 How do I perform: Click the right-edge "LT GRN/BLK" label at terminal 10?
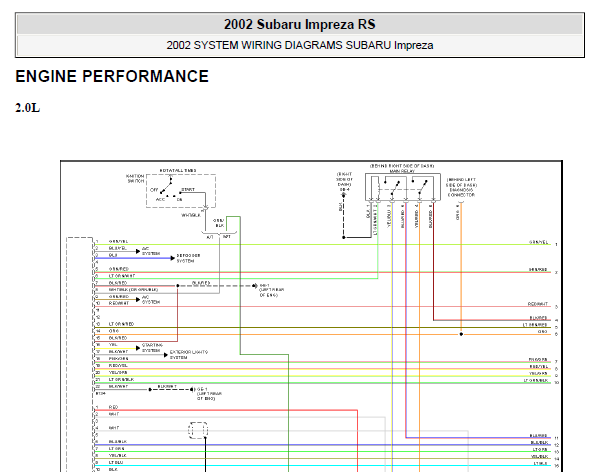pos(536,380)
